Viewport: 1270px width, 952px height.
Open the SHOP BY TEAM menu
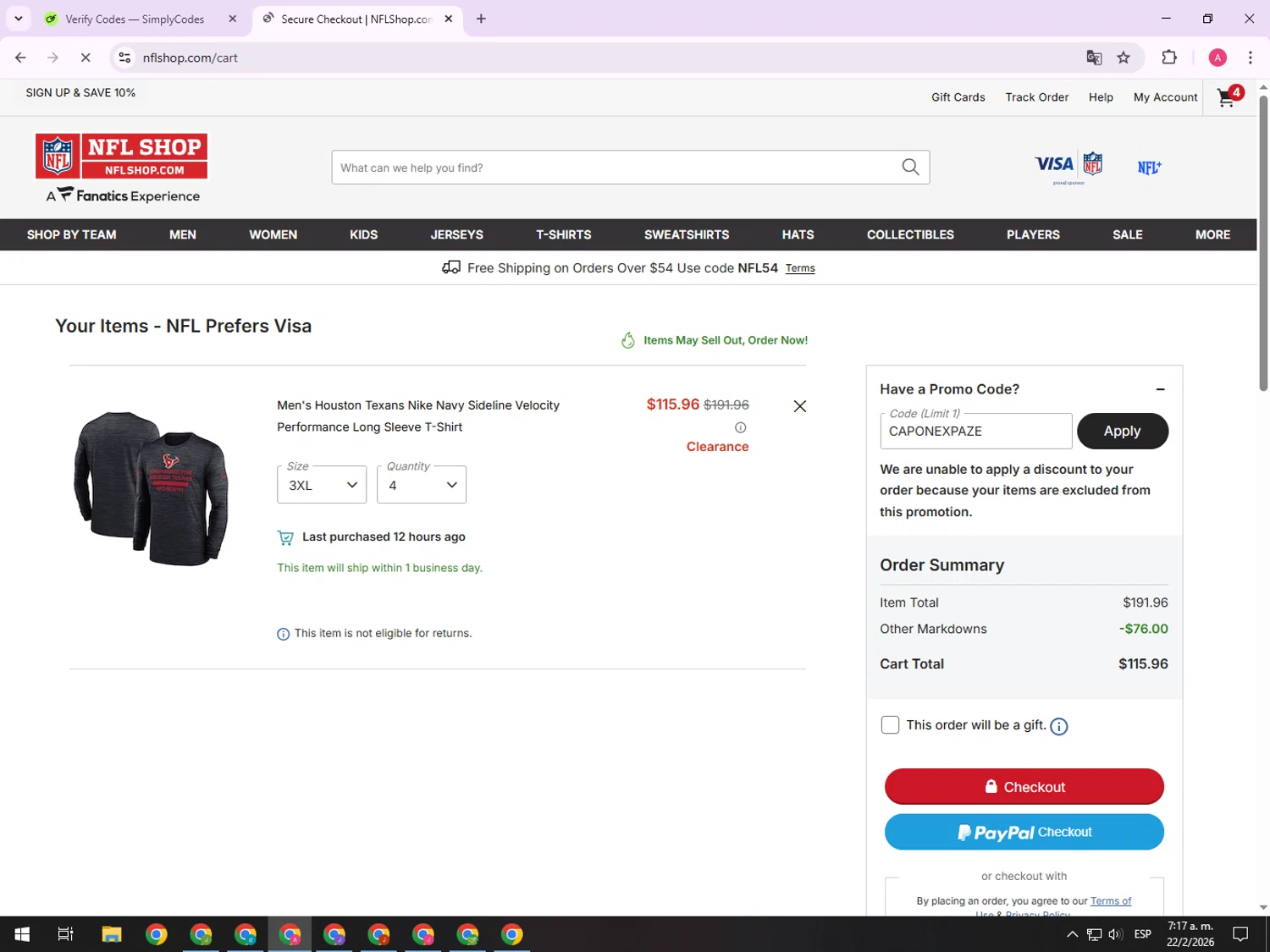point(71,234)
